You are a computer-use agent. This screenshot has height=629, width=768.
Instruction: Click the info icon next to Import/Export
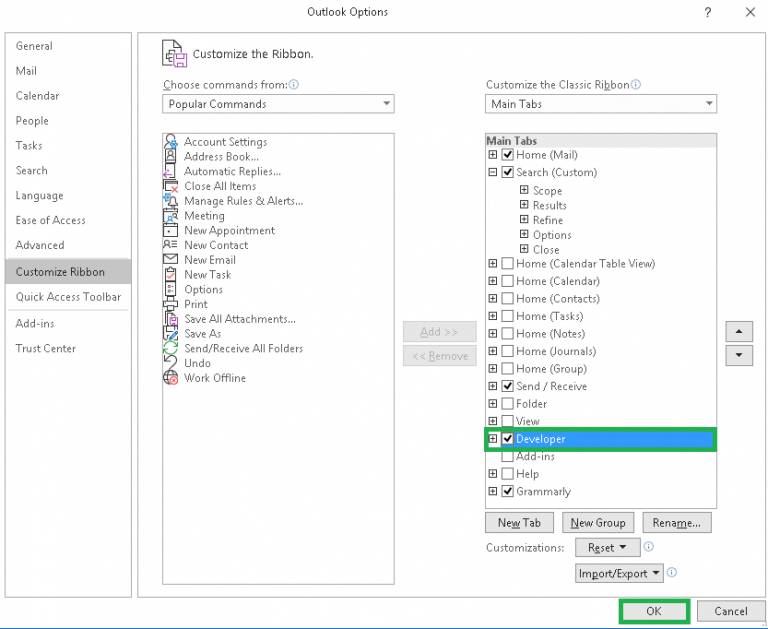coord(672,572)
